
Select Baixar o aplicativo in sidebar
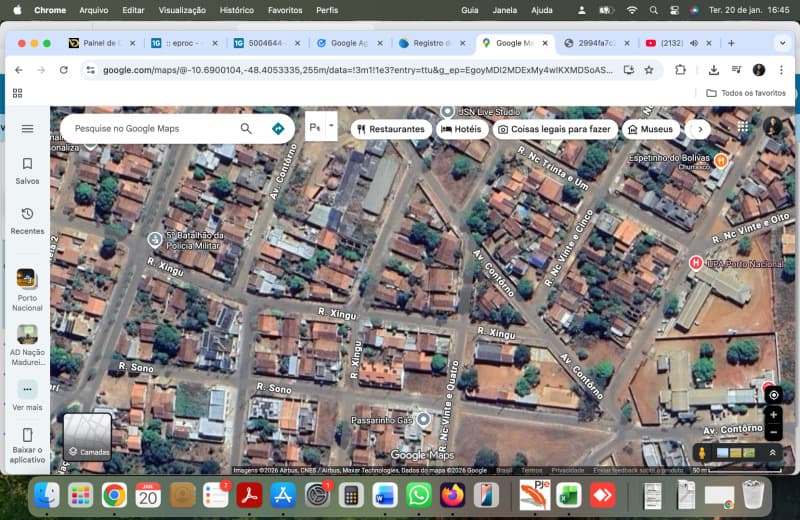pyautogui.click(x=28, y=445)
